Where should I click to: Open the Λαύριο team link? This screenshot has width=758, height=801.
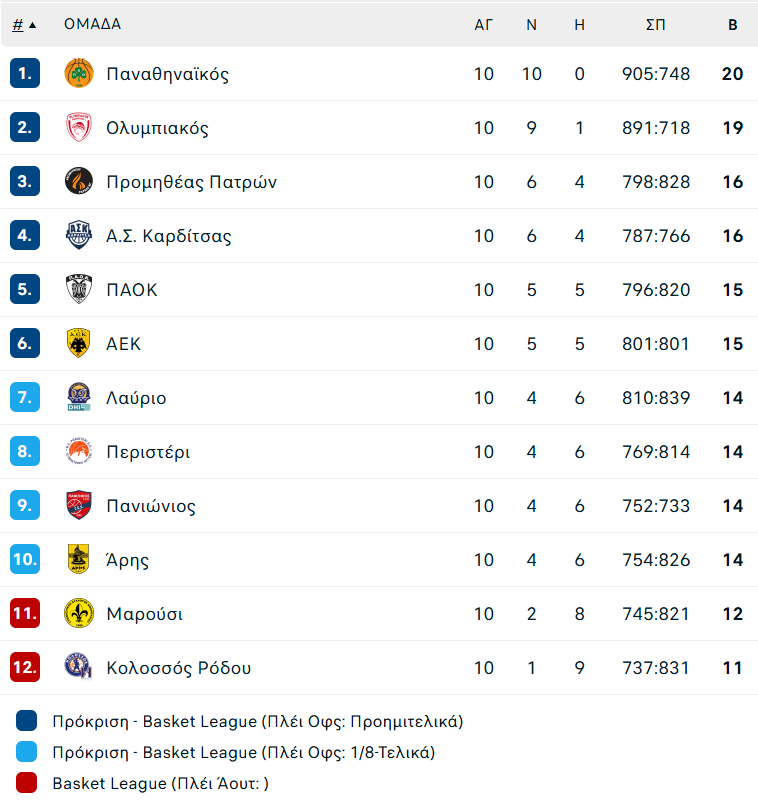click(x=136, y=398)
